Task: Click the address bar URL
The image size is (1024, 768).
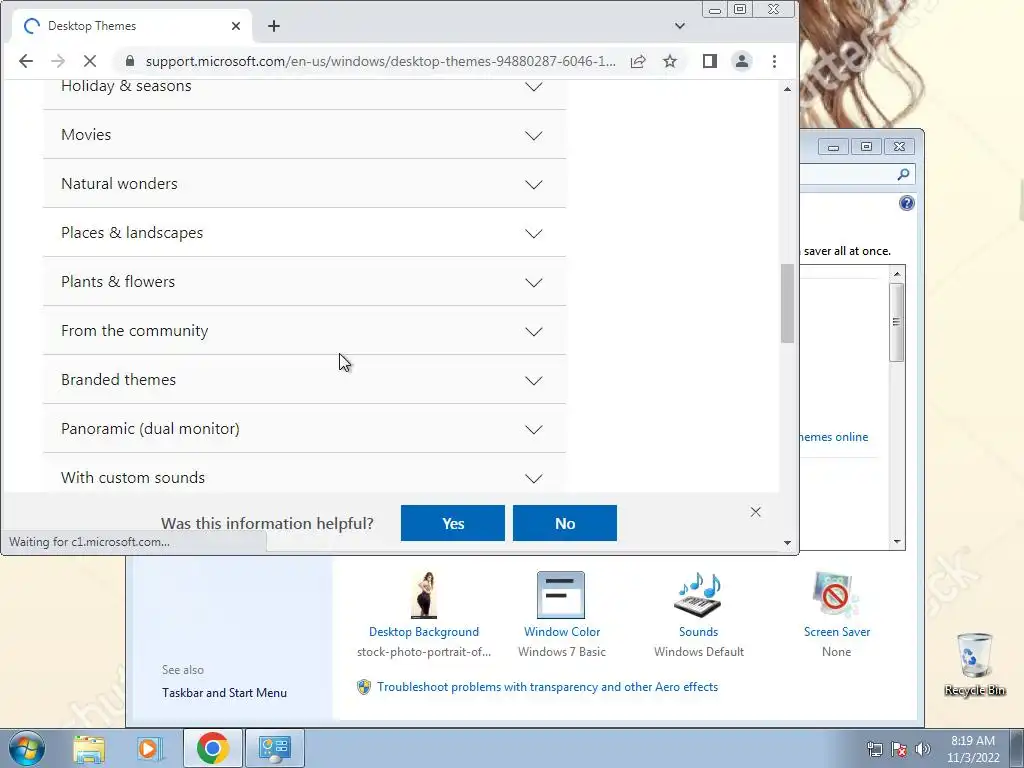Action: coord(380,61)
